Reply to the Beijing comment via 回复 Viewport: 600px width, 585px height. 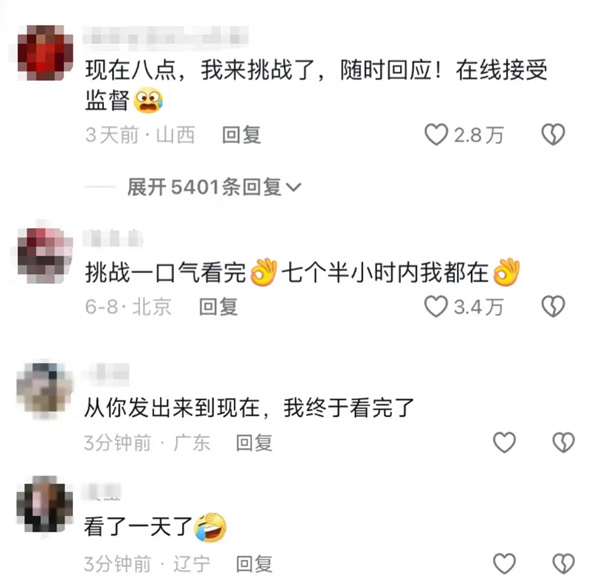(218, 306)
